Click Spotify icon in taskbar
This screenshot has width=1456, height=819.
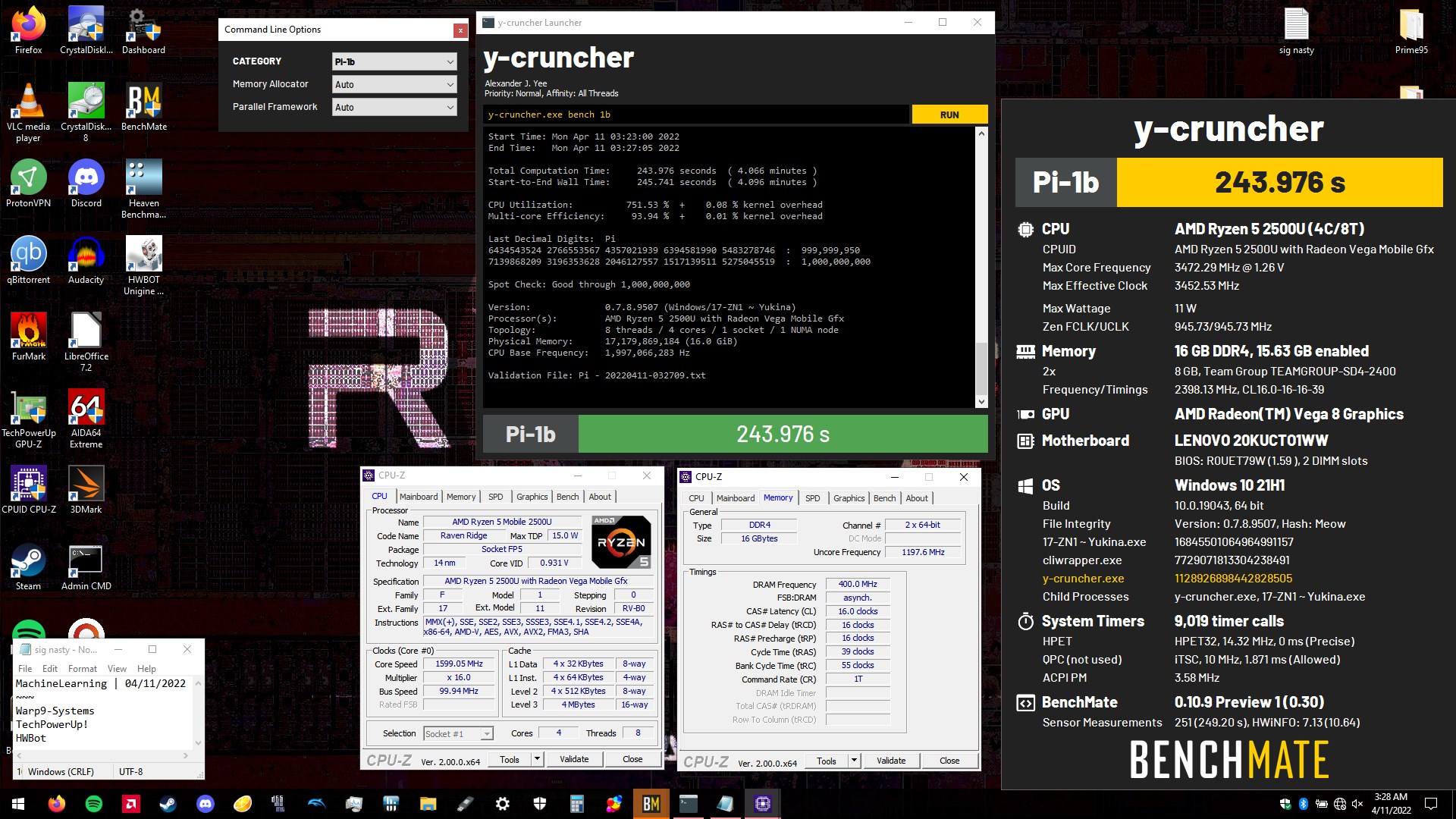pos(94,804)
